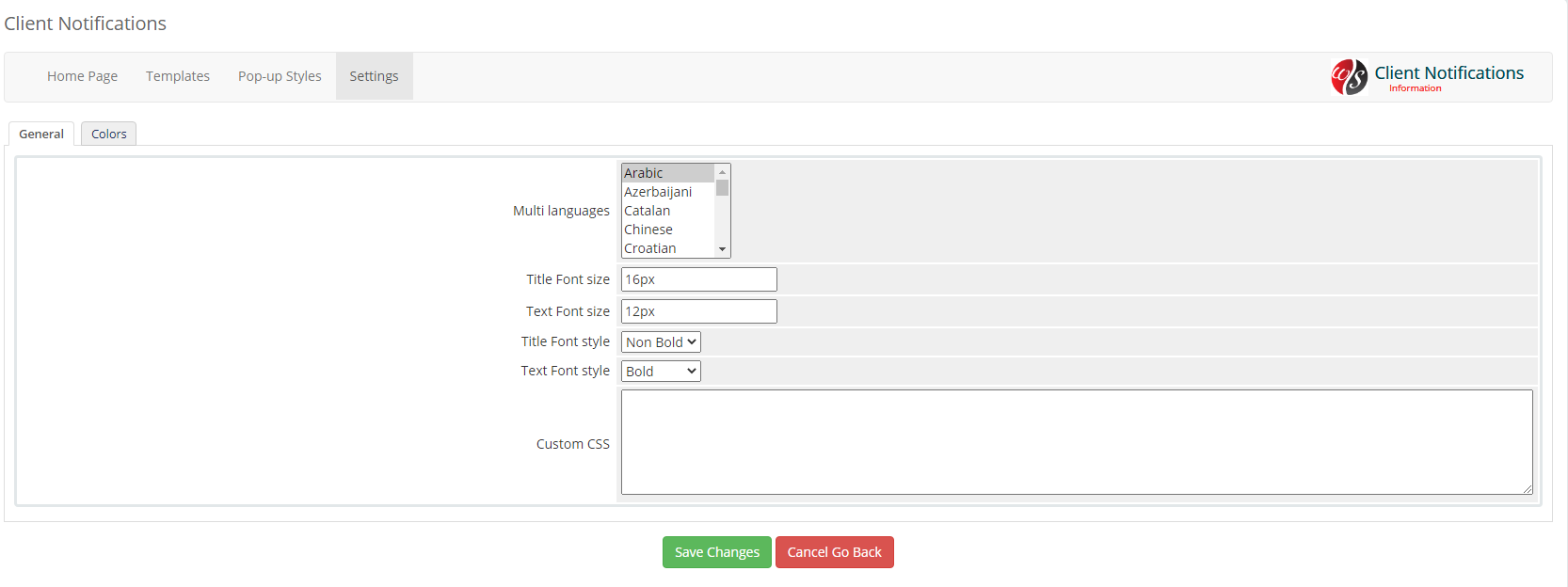Expand the Text Font style dropdown
The width and height of the screenshot is (1568, 587).
(661, 372)
